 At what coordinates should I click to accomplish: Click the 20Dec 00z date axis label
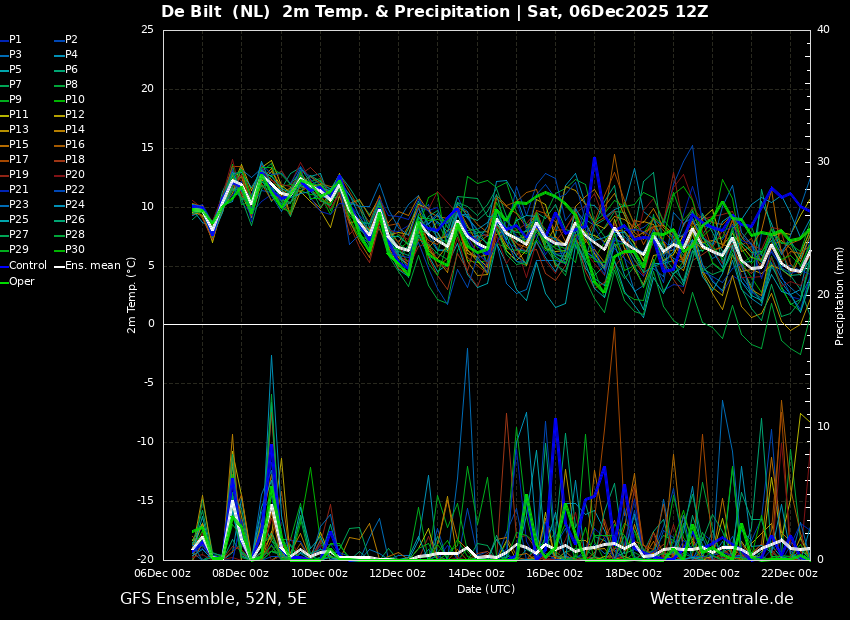pyautogui.click(x=711, y=574)
